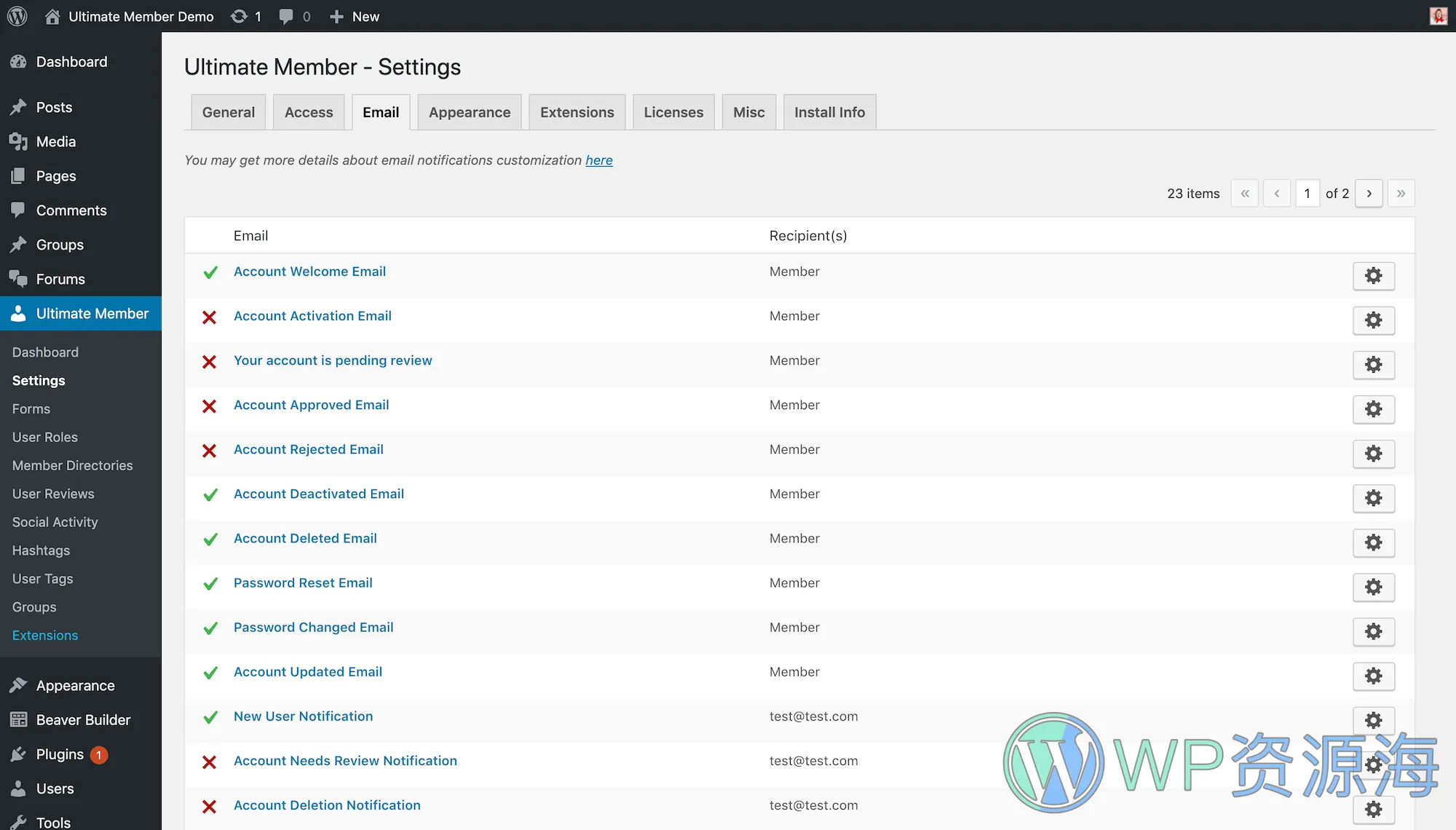Click the current page number field
1456x830 pixels.
click(1307, 194)
